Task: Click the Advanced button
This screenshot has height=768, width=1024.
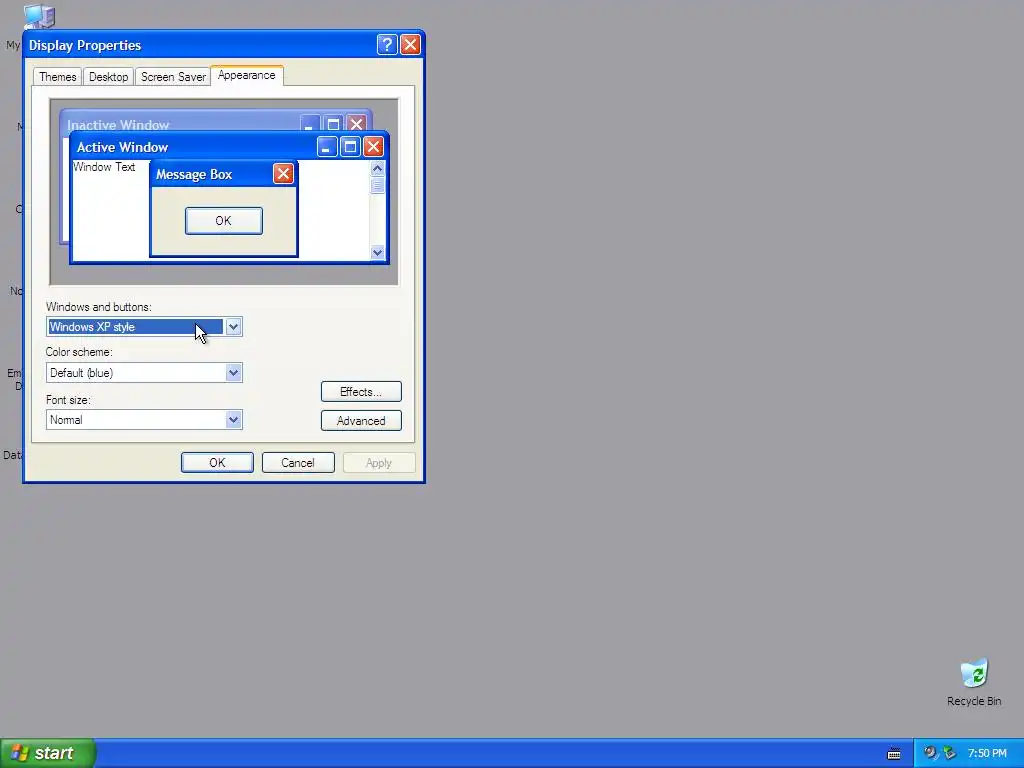Action: tap(361, 421)
